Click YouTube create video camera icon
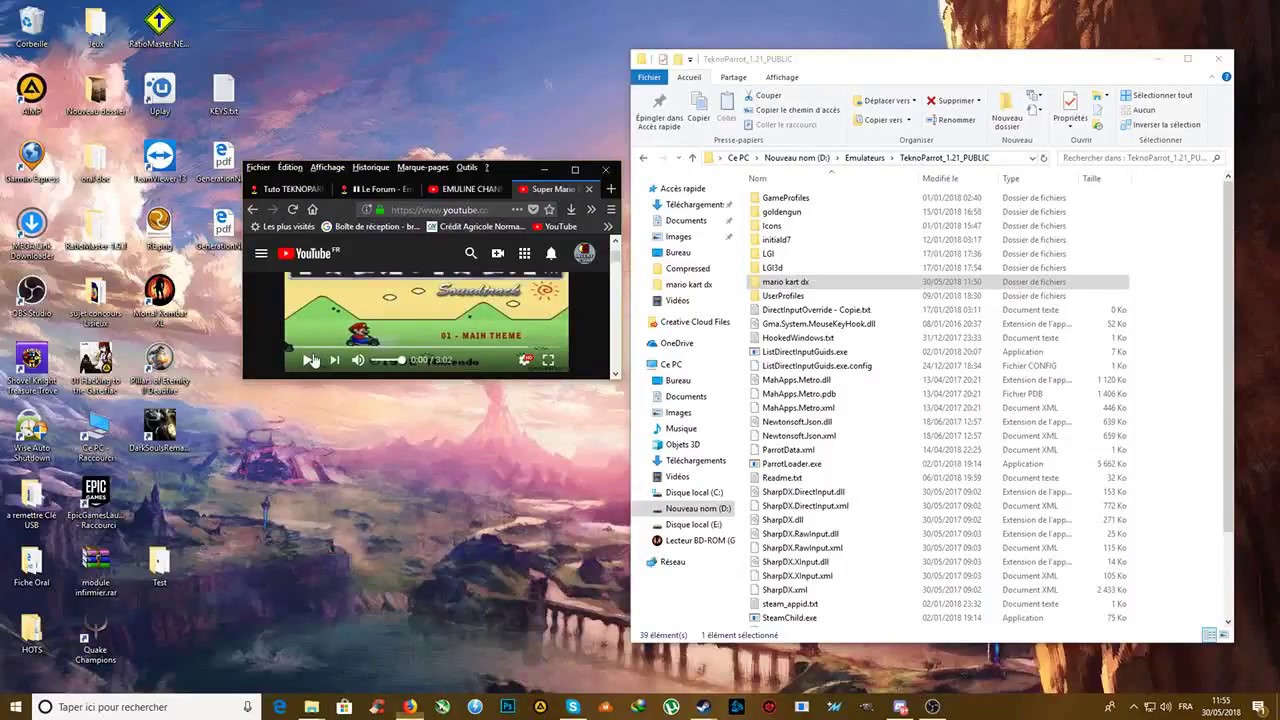 [497, 254]
